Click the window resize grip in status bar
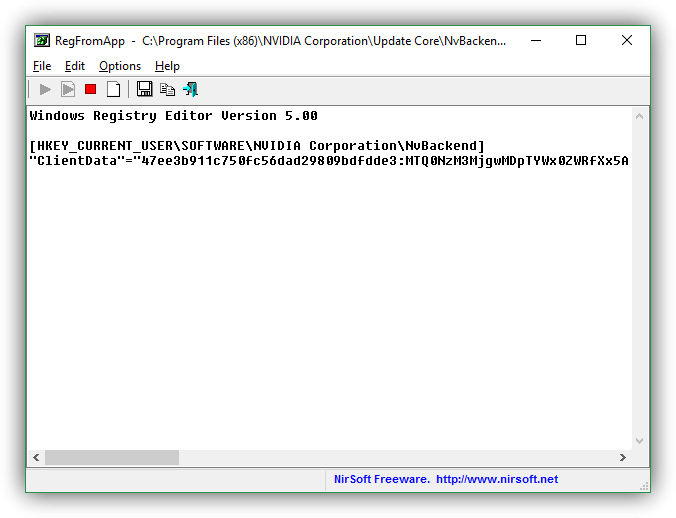Image resolution: width=676 pixels, height=518 pixels. (x=644, y=487)
